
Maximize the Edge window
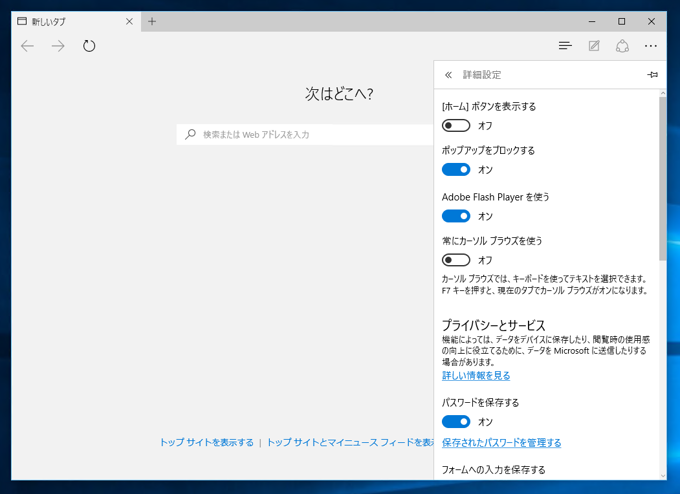point(621,21)
